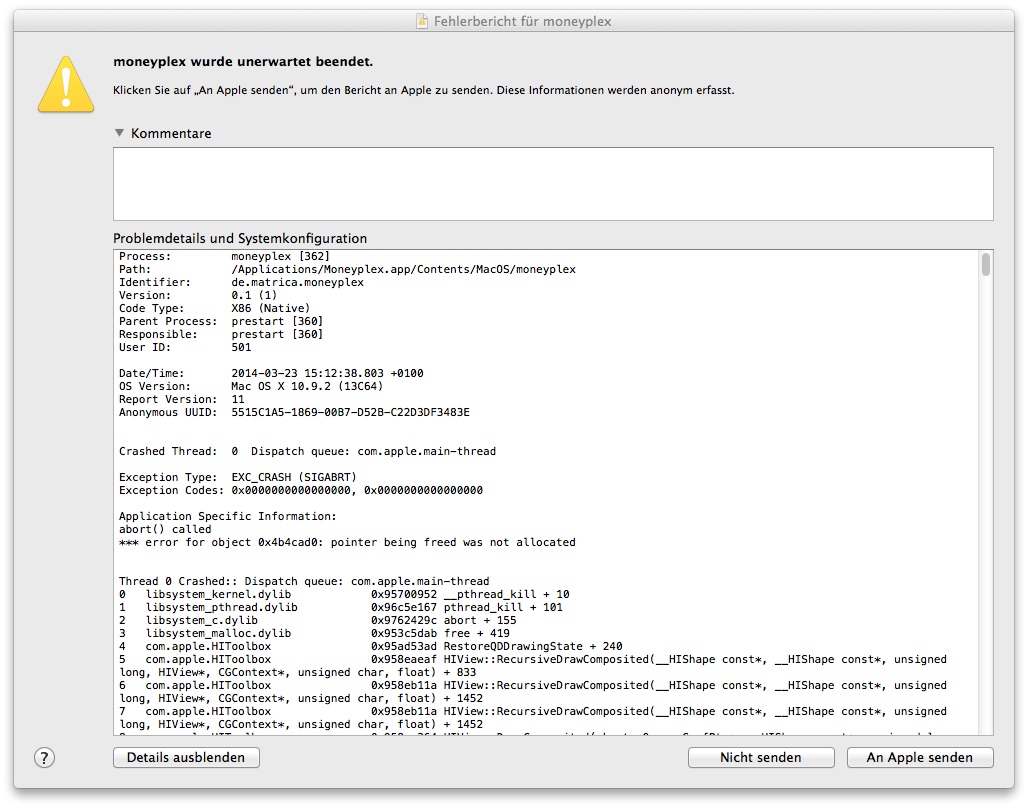This screenshot has width=1028, height=808.
Task: Click the yellow warning triangle icon
Action: (66, 85)
